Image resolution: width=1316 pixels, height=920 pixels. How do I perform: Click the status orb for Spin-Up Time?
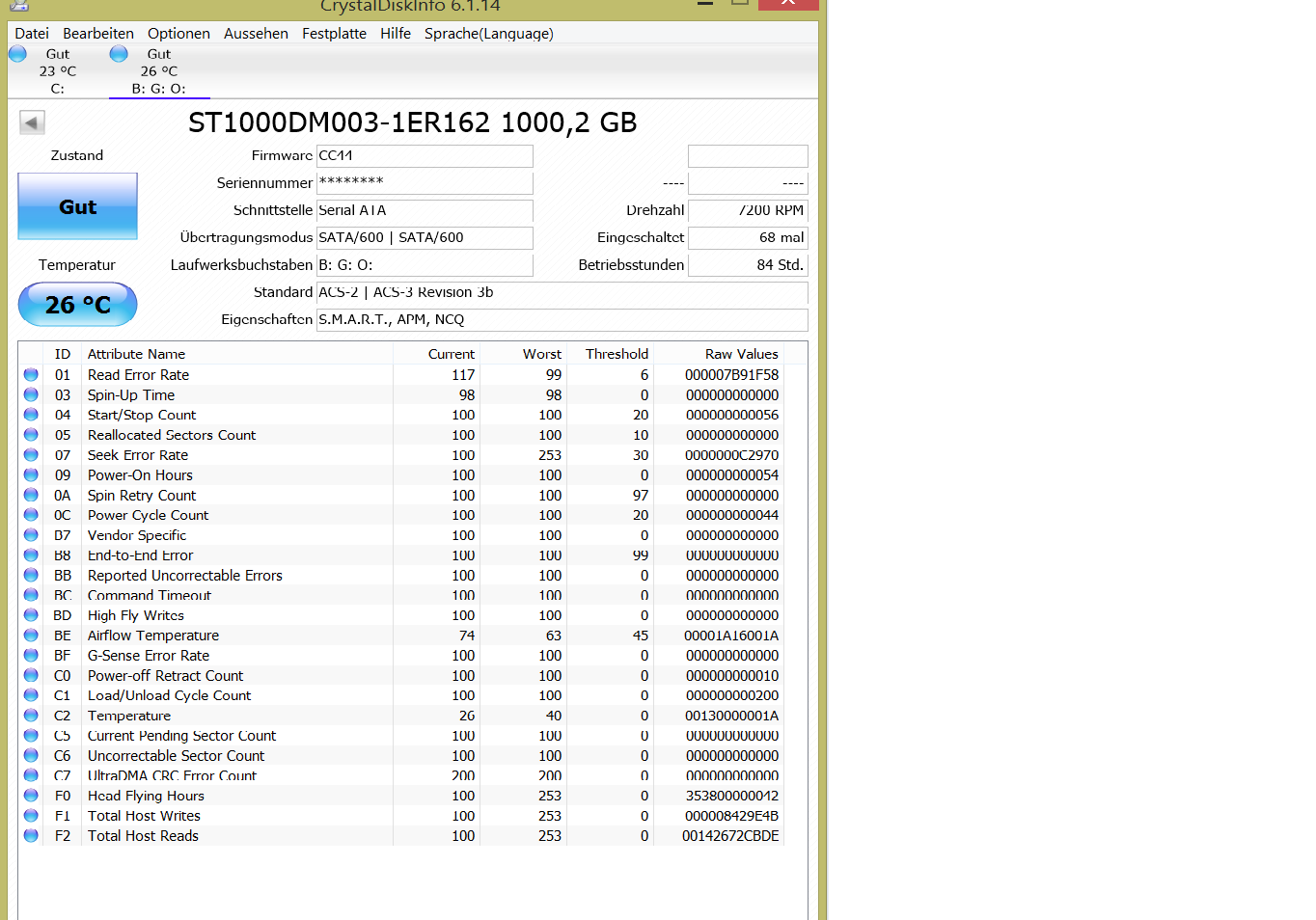pos(31,395)
